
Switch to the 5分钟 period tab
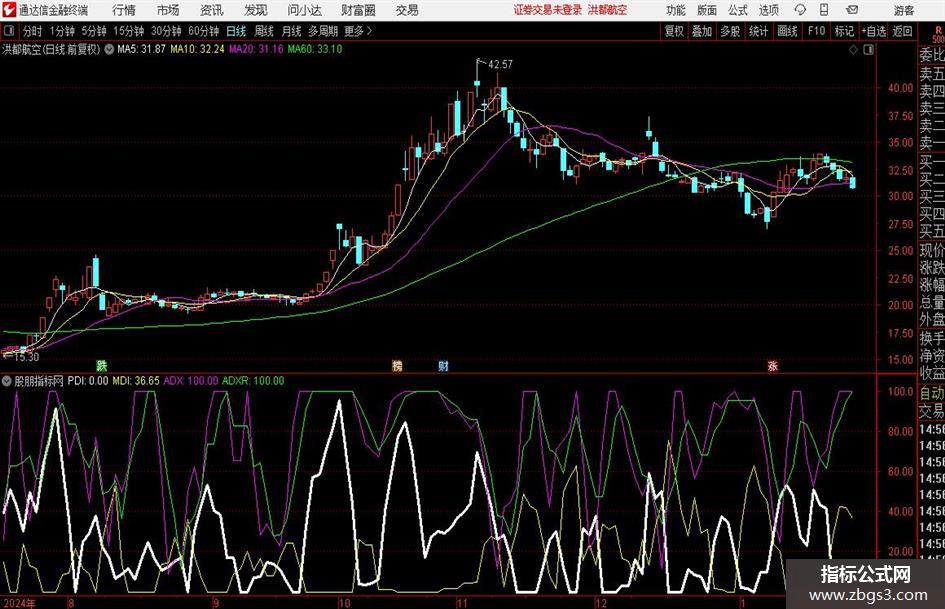[94, 31]
